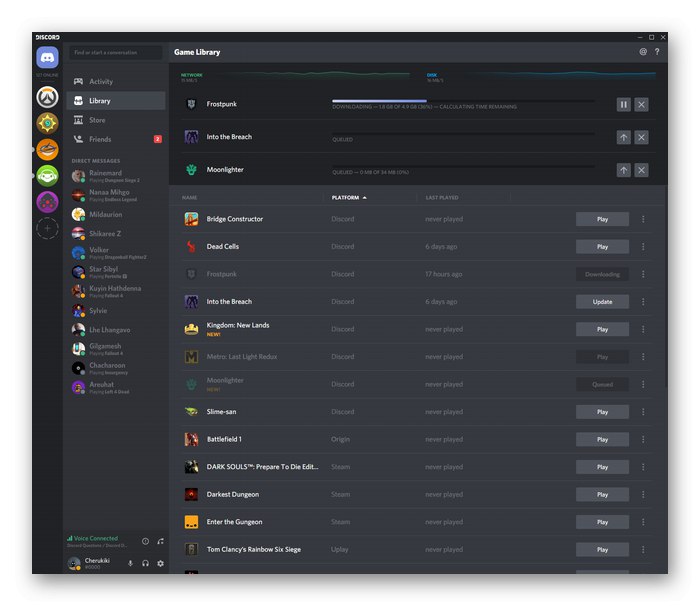Open direct message with Chacharoon

116,368
